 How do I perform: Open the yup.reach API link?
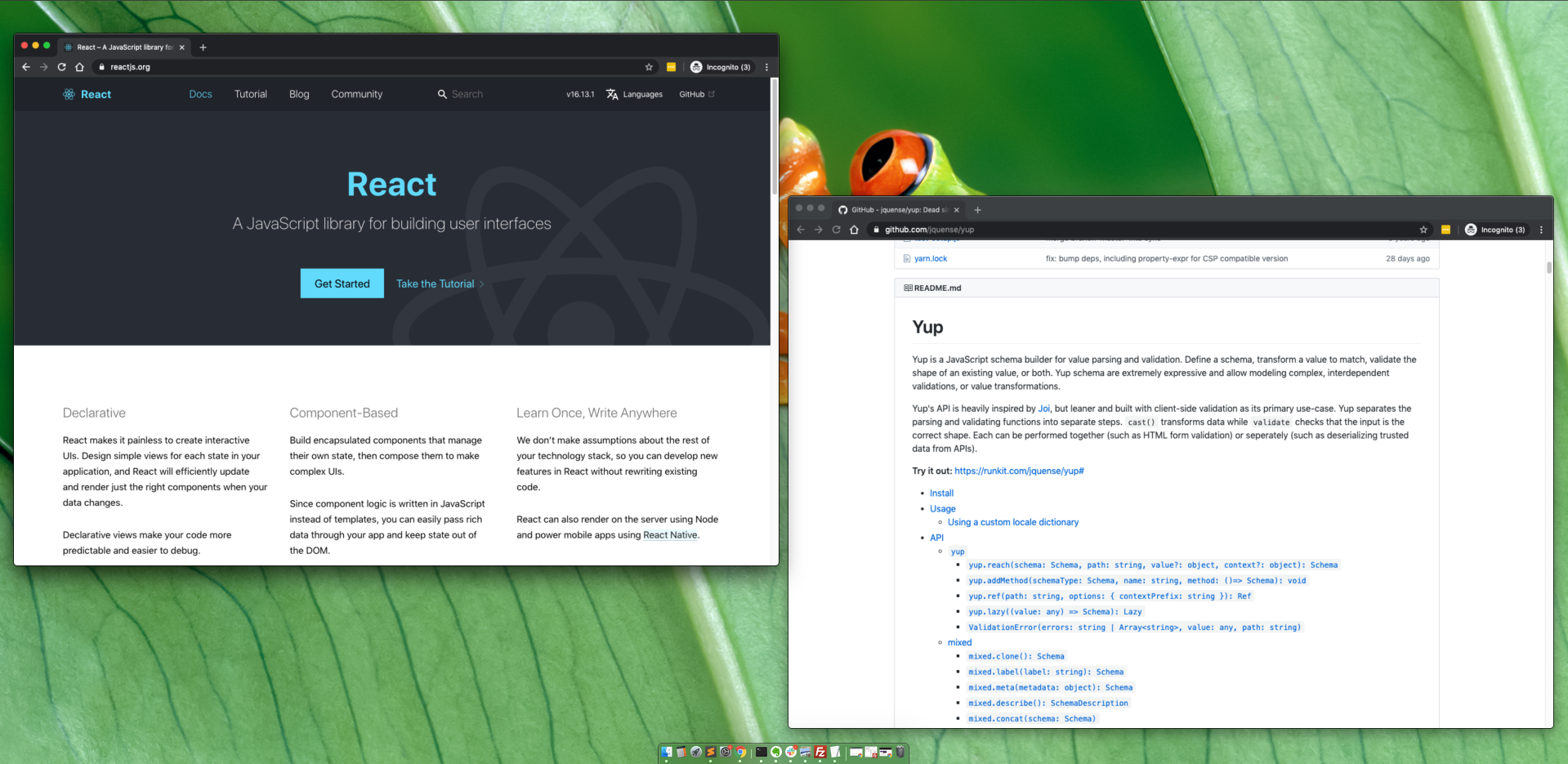pyautogui.click(x=1153, y=565)
